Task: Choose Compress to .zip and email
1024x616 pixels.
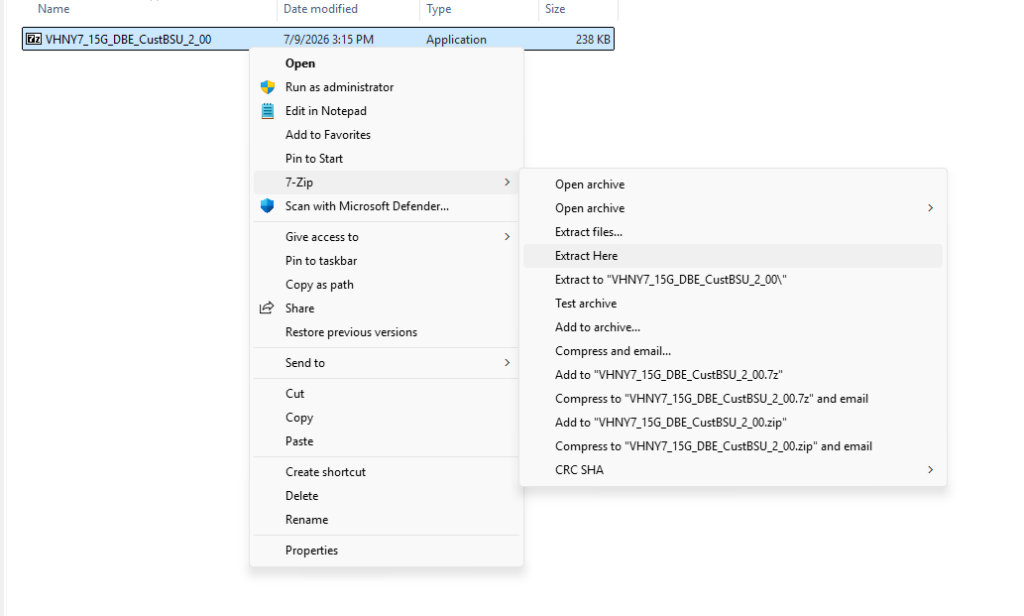Action: tap(733, 446)
